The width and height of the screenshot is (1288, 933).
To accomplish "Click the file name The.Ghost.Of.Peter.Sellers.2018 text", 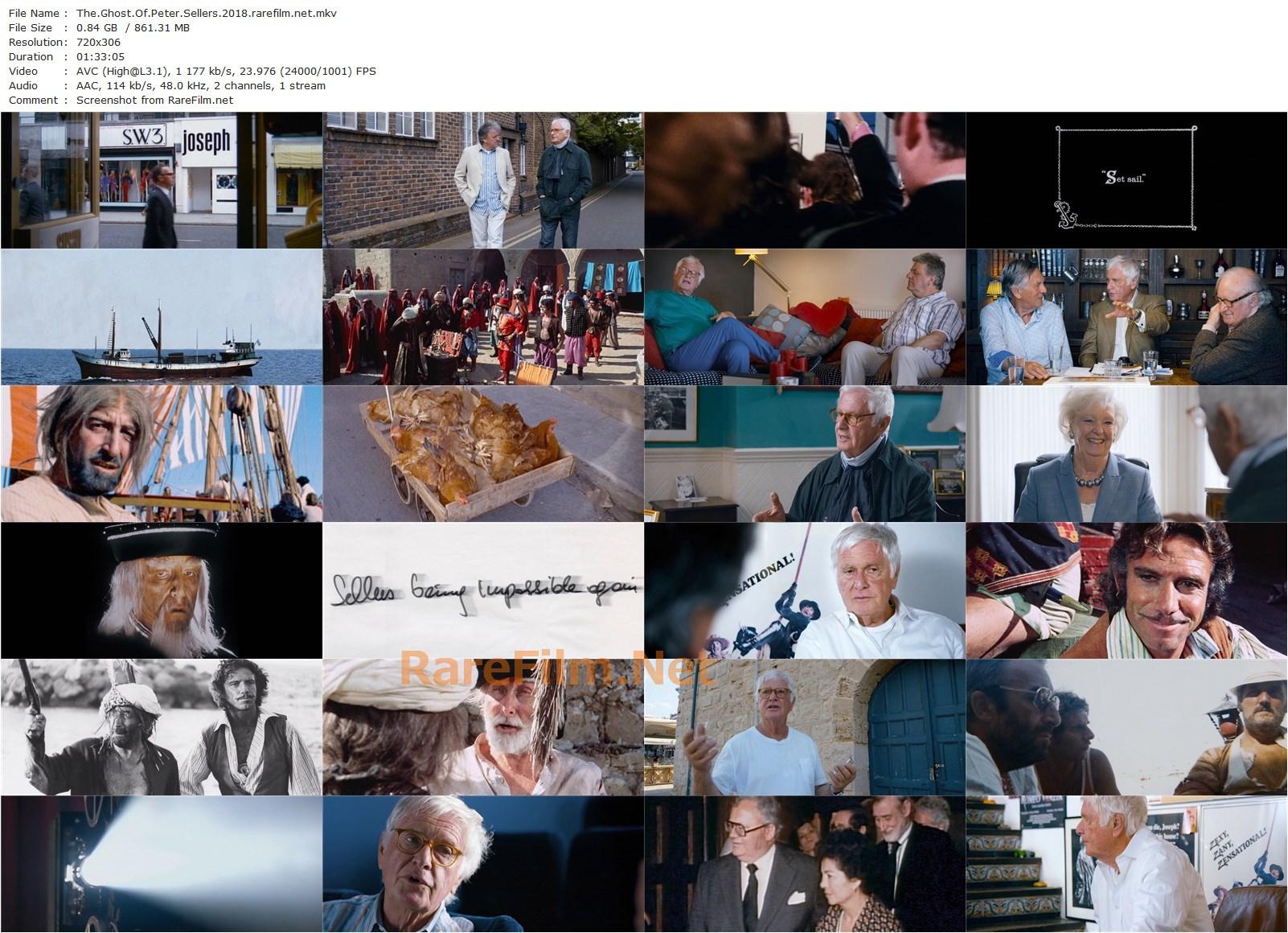I will [206, 13].
